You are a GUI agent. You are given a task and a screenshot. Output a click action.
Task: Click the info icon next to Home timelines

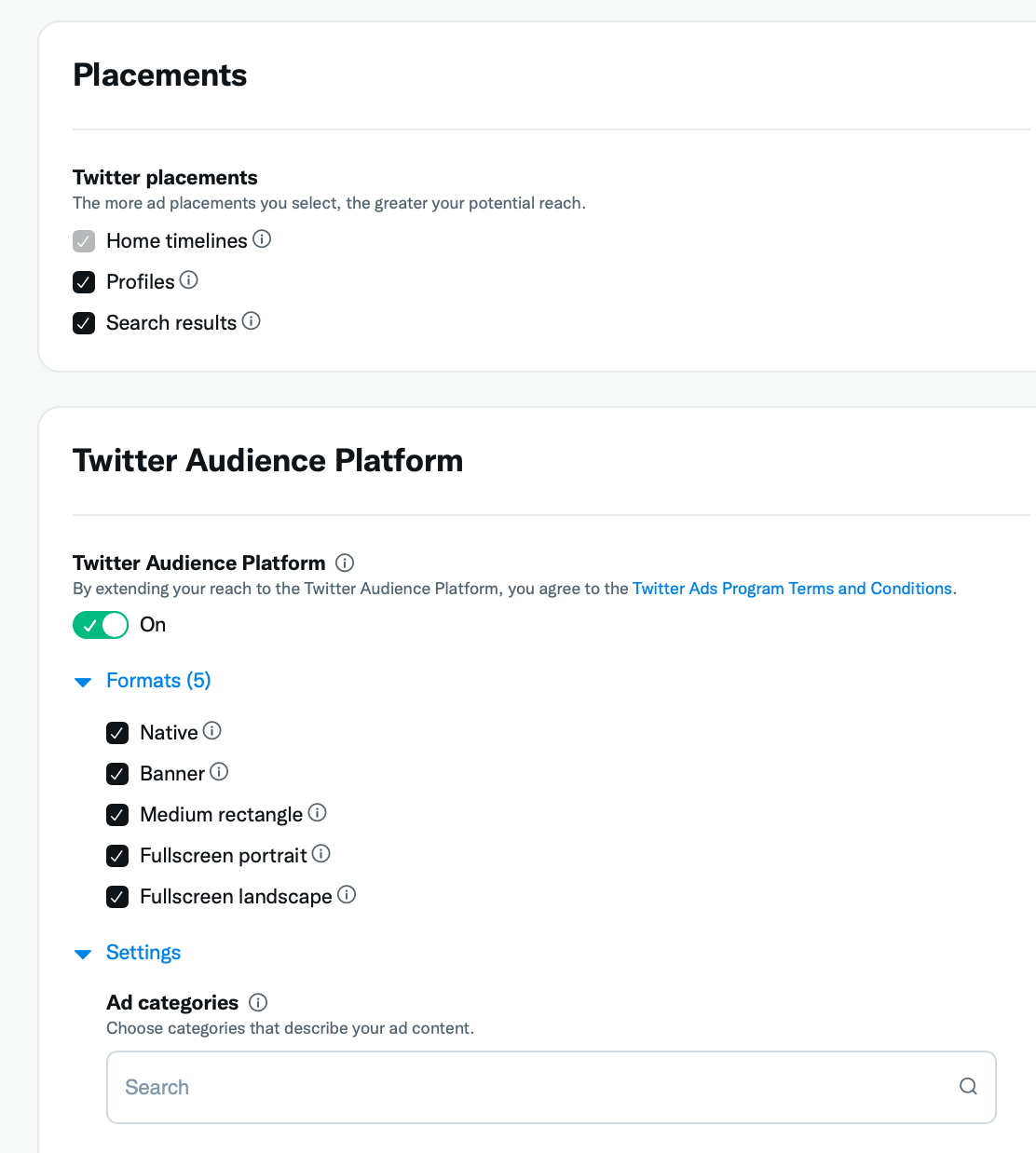(x=264, y=240)
